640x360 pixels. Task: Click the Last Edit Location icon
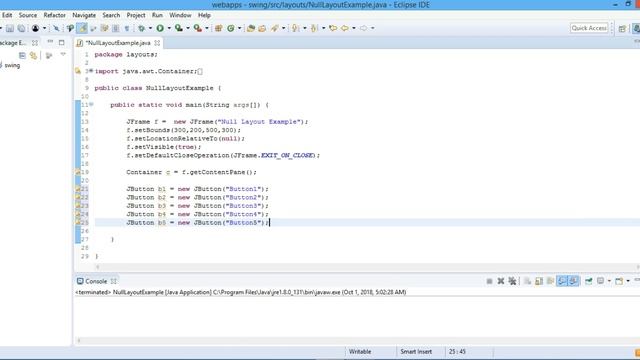(333, 28)
